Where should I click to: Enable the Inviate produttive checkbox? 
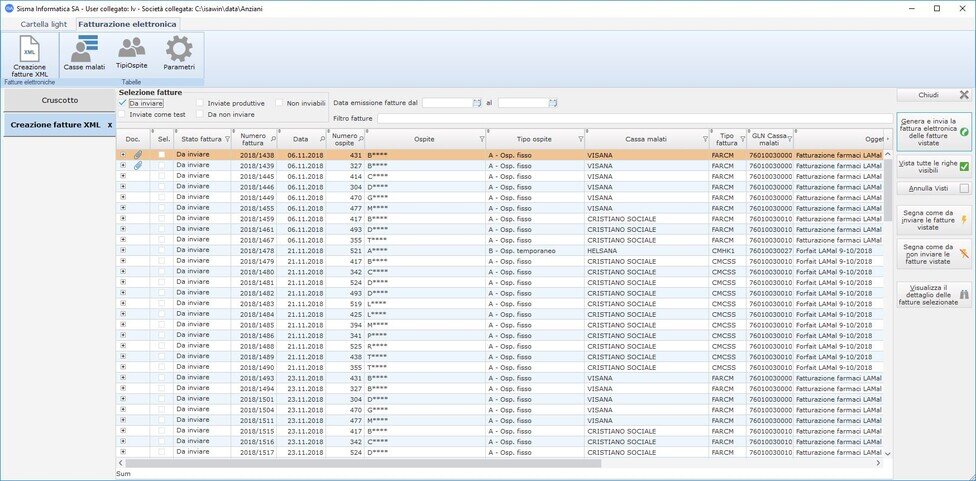click(x=201, y=103)
